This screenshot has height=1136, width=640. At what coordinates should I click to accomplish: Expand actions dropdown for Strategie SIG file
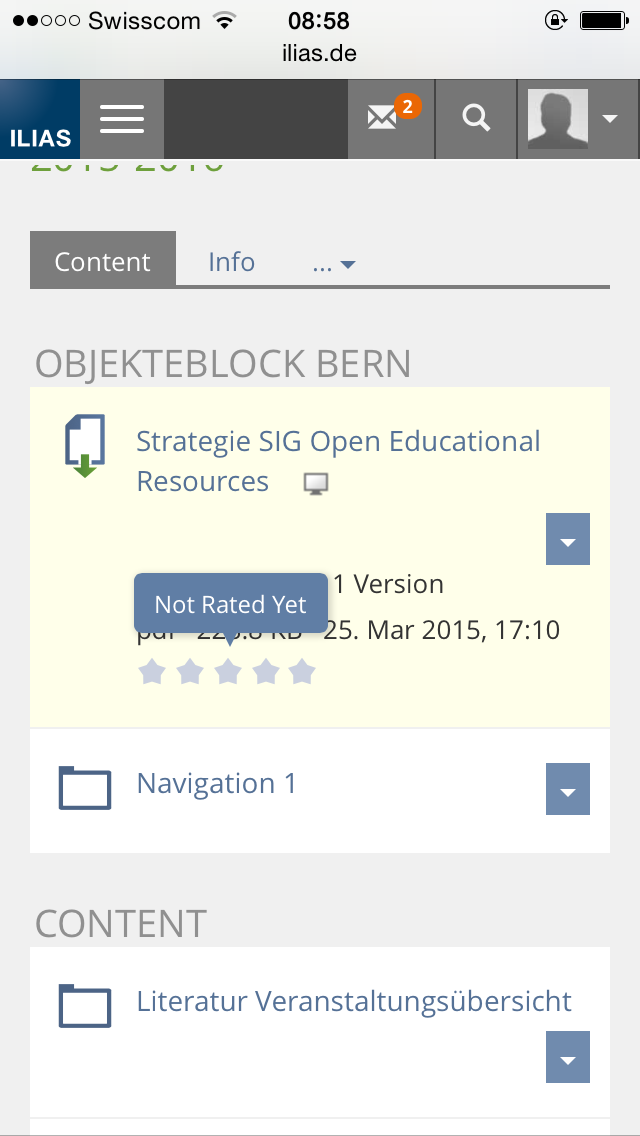click(x=568, y=540)
